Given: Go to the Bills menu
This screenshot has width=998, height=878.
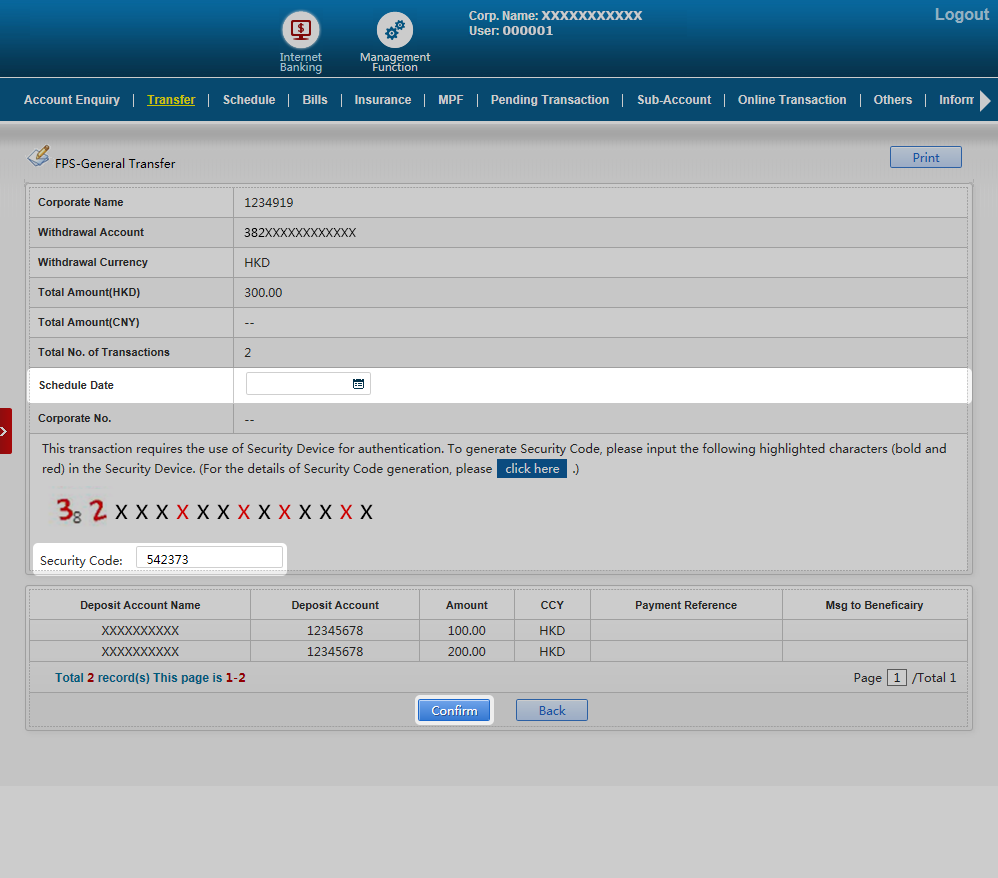Looking at the screenshot, I should click(x=315, y=100).
